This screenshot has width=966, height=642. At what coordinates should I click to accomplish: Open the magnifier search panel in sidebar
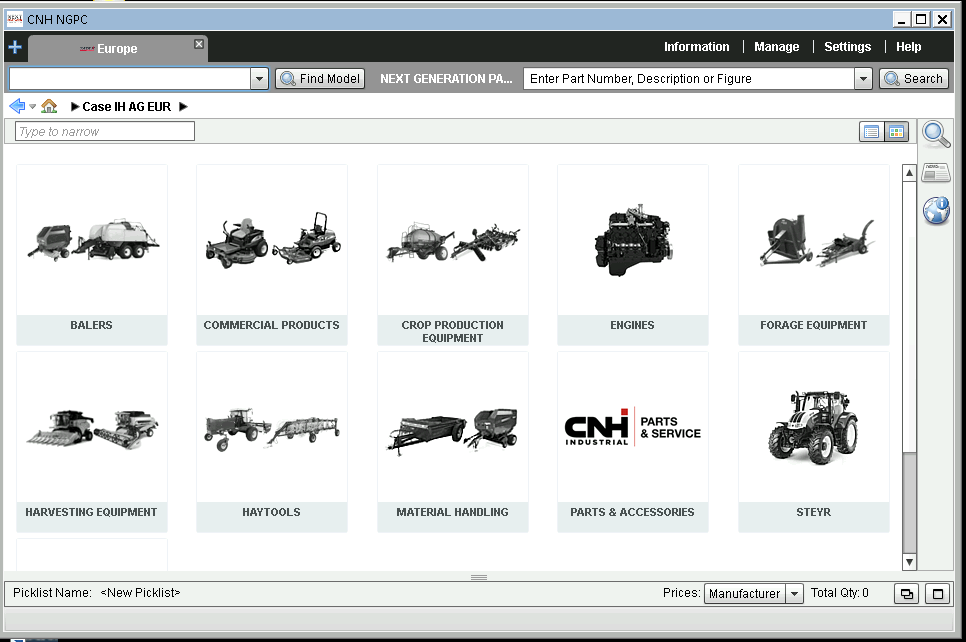935,134
